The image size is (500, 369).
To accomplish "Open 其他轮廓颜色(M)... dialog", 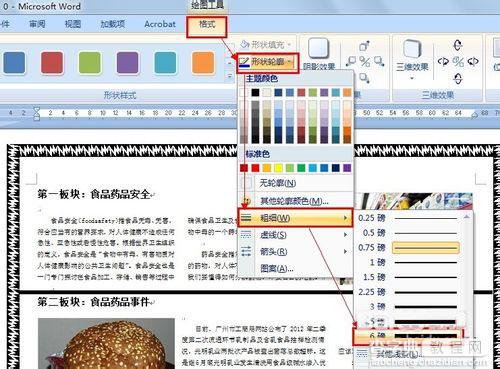I will point(296,201).
